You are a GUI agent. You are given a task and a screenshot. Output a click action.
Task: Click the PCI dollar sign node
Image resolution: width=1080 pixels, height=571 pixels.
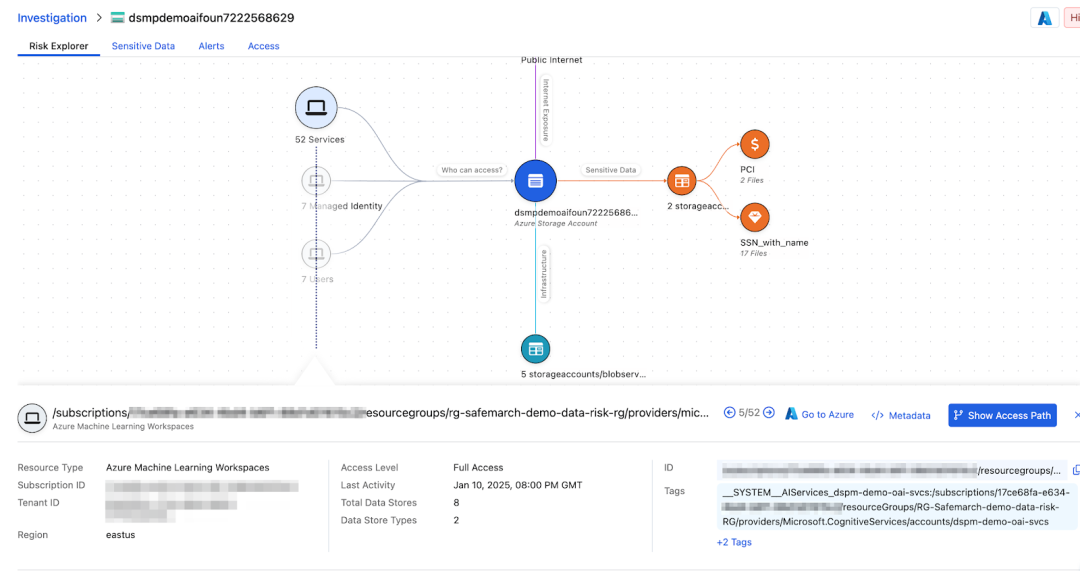tap(754, 144)
